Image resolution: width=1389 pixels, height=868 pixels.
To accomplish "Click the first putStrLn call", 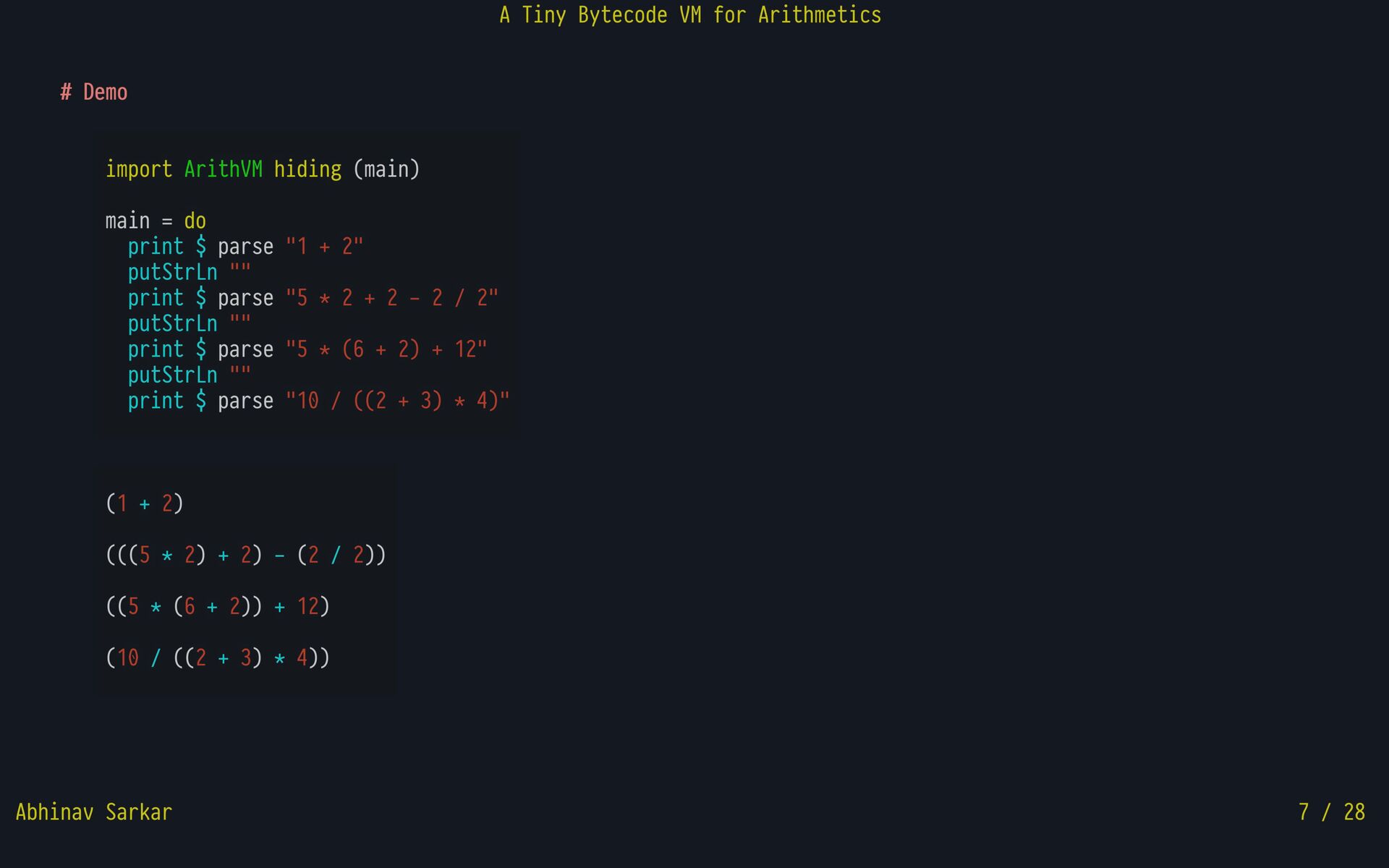I will coord(172,273).
